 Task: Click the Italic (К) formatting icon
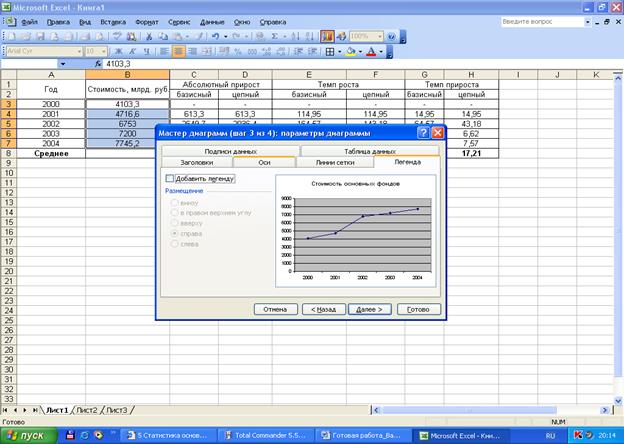(132, 51)
